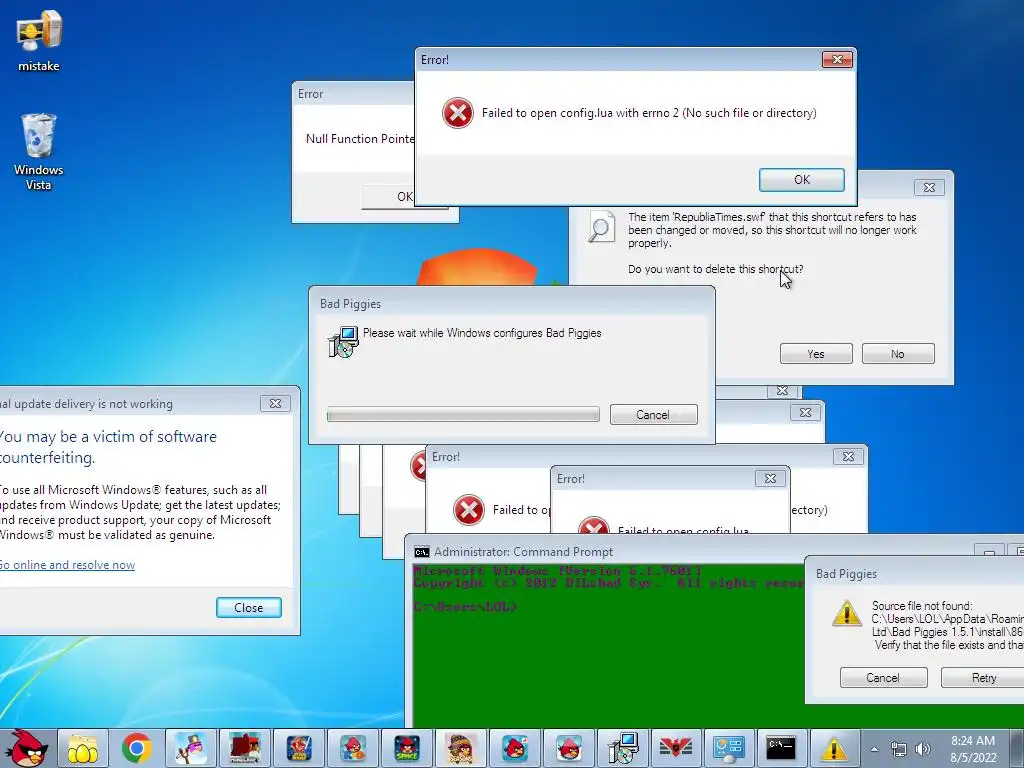This screenshot has width=1024, height=768.
Task: Click the 'C:\Users\LOL>' prompt line
Action: point(465,607)
